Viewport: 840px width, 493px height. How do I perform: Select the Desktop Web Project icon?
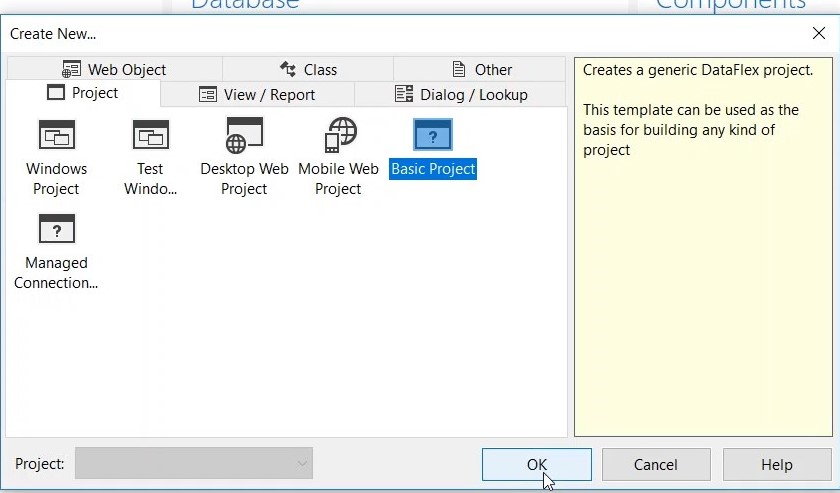pyautogui.click(x=244, y=135)
